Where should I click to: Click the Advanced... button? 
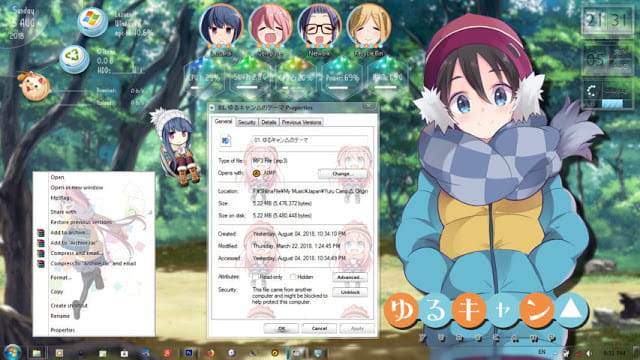point(350,277)
